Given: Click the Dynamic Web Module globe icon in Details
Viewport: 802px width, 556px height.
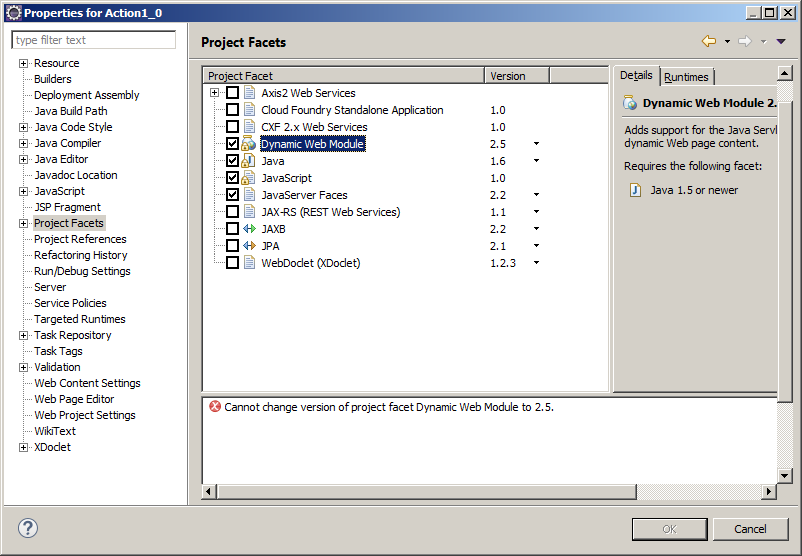Looking at the screenshot, I should click(x=630, y=103).
